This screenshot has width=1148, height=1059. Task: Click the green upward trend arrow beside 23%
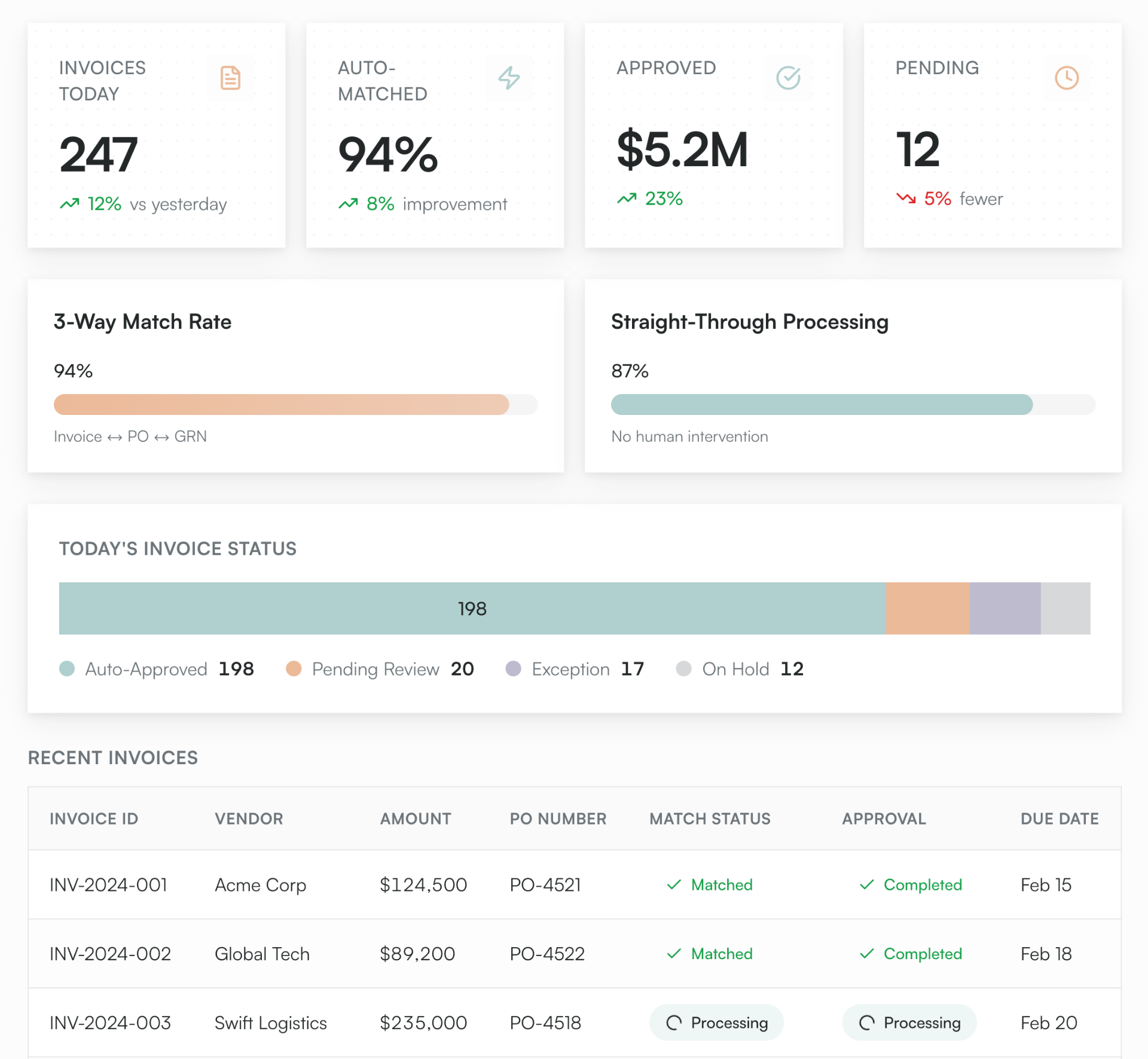coord(627,198)
